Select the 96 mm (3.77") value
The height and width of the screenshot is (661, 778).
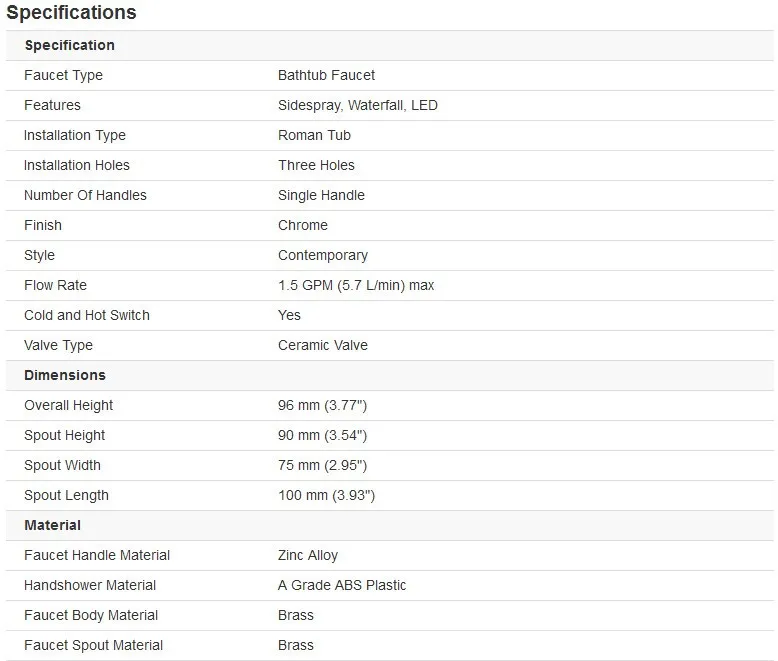tap(323, 405)
